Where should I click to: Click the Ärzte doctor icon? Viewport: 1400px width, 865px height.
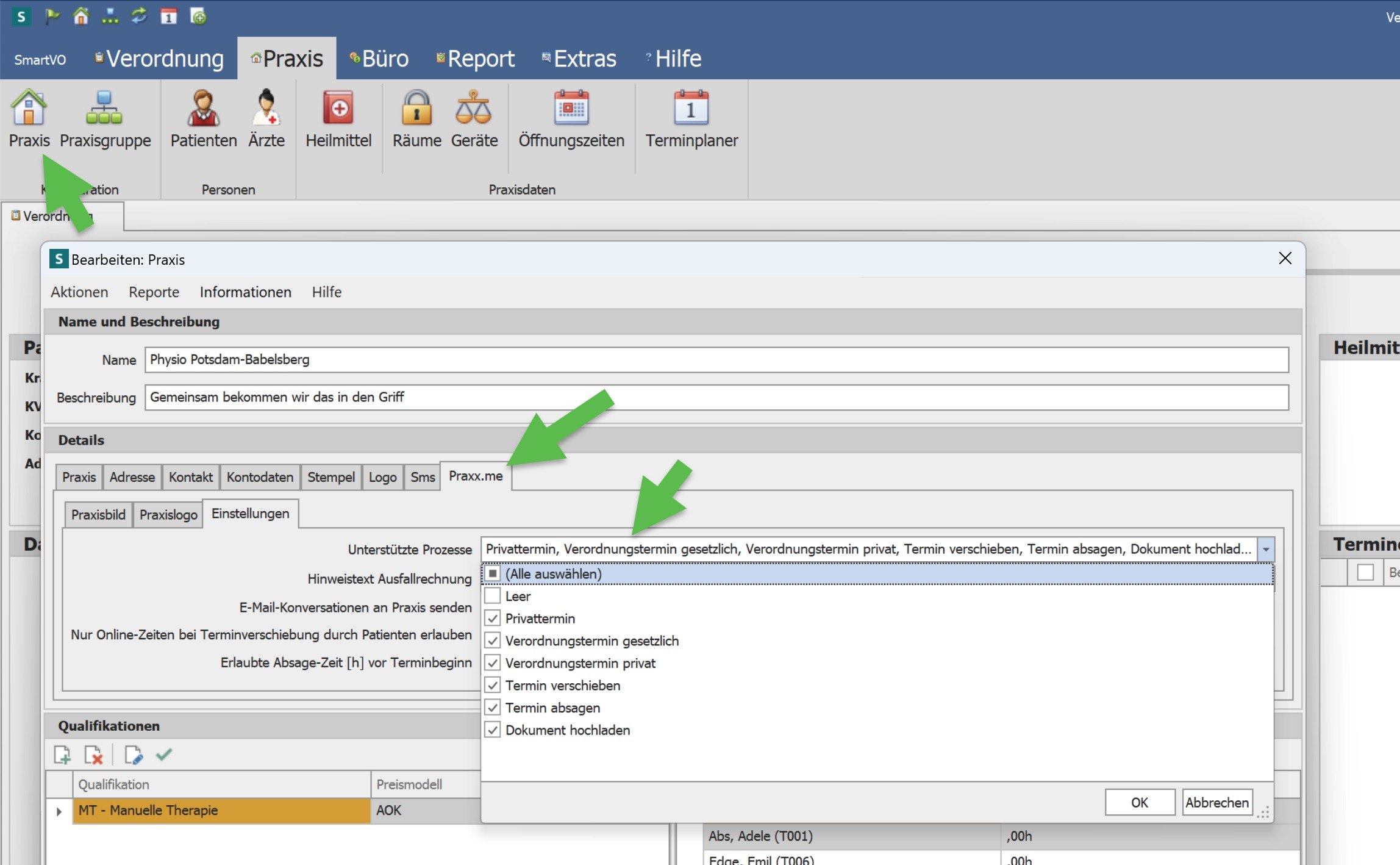pos(266,109)
